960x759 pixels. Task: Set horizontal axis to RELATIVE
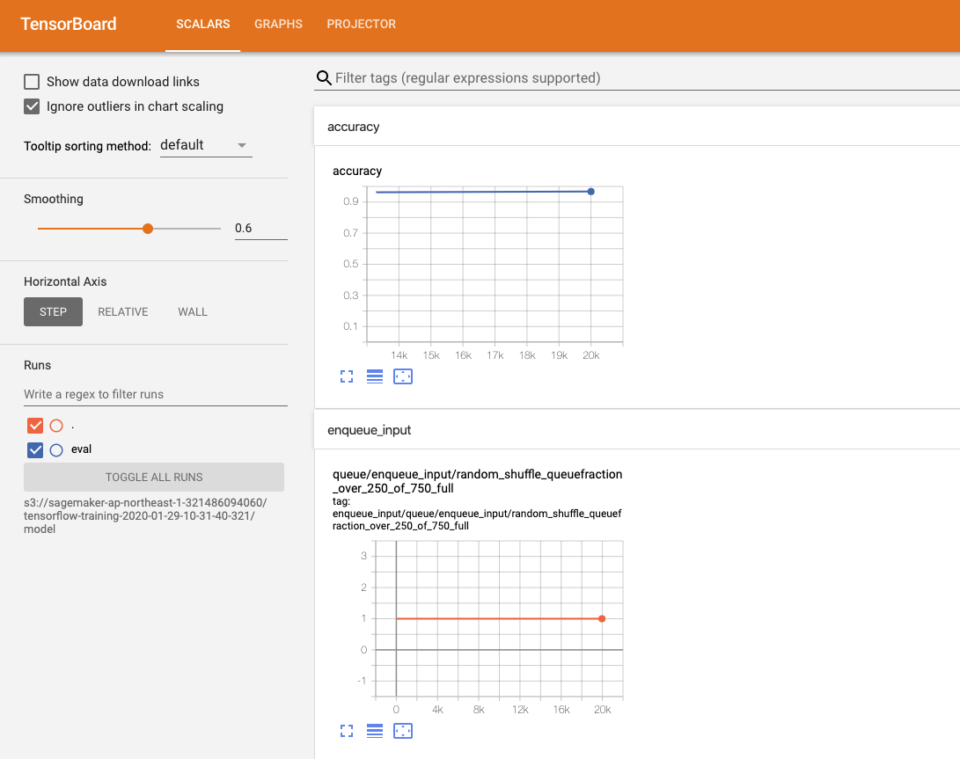(122, 311)
